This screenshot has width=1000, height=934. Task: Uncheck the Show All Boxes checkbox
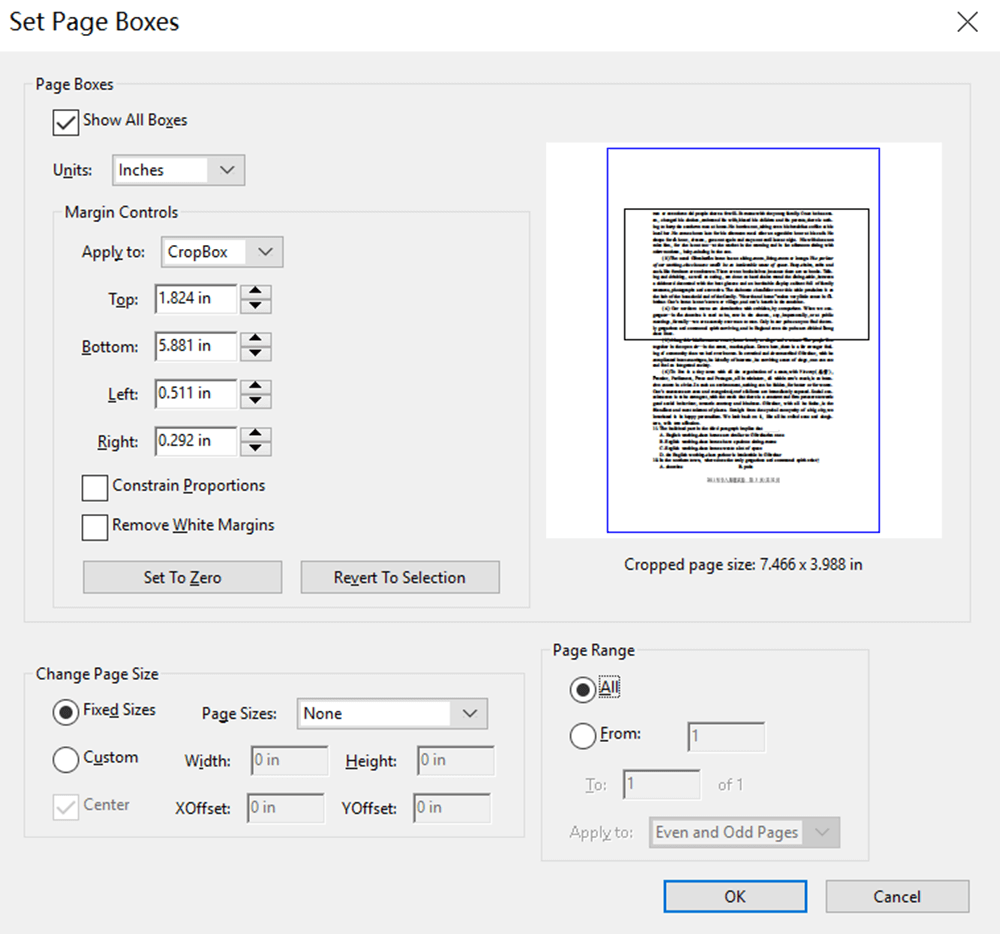tap(66, 122)
